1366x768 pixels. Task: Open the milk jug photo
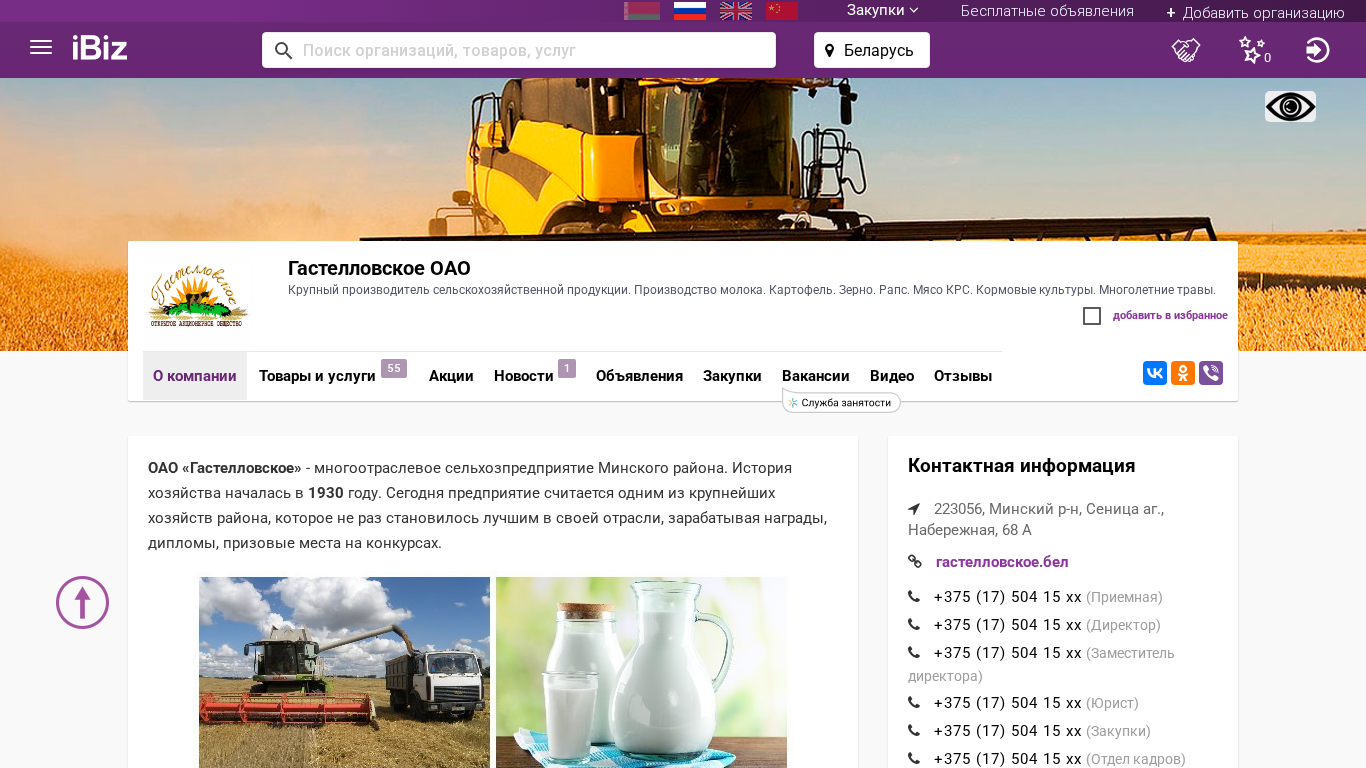click(641, 672)
